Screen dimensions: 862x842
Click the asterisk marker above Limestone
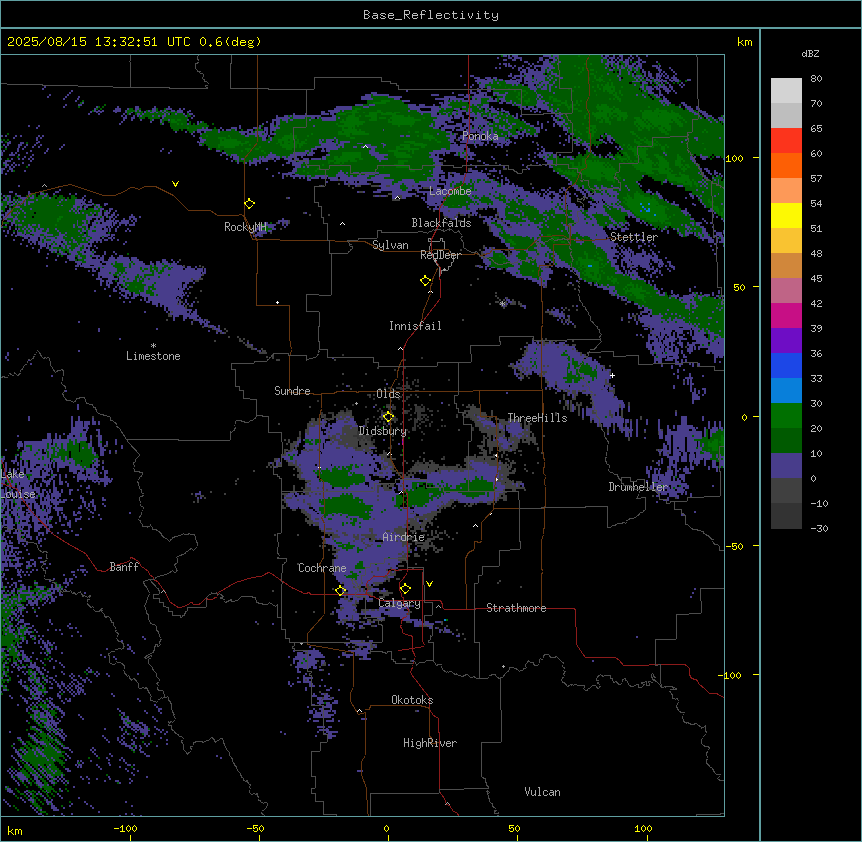tap(153, 345)
